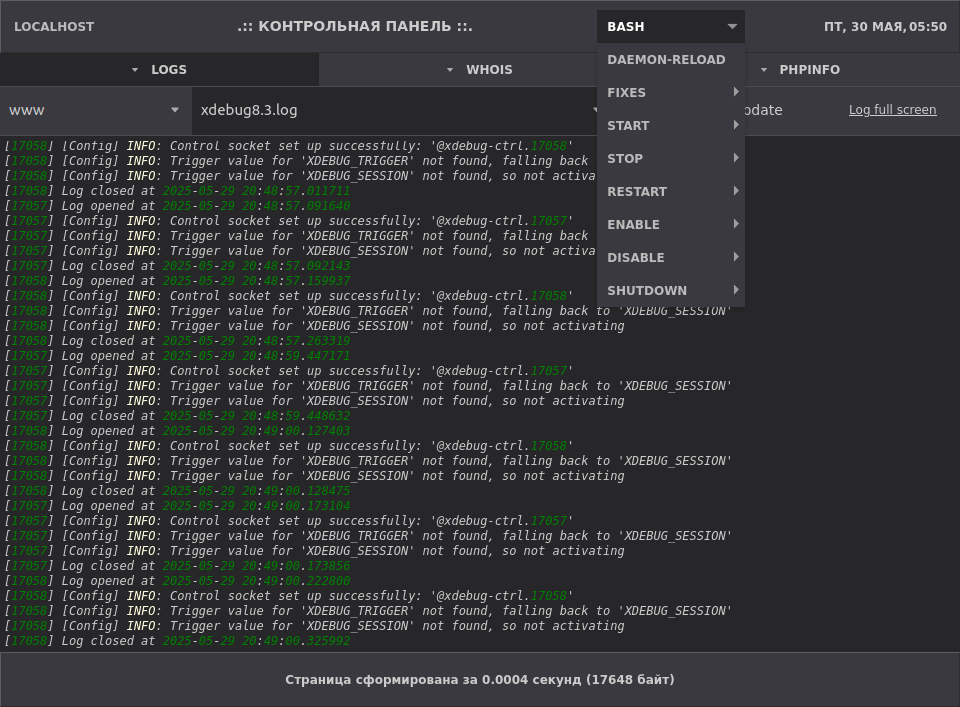The image size is (960, 707).
Task: Open the SHUTDOWN submenu
Action: [670, 291]
